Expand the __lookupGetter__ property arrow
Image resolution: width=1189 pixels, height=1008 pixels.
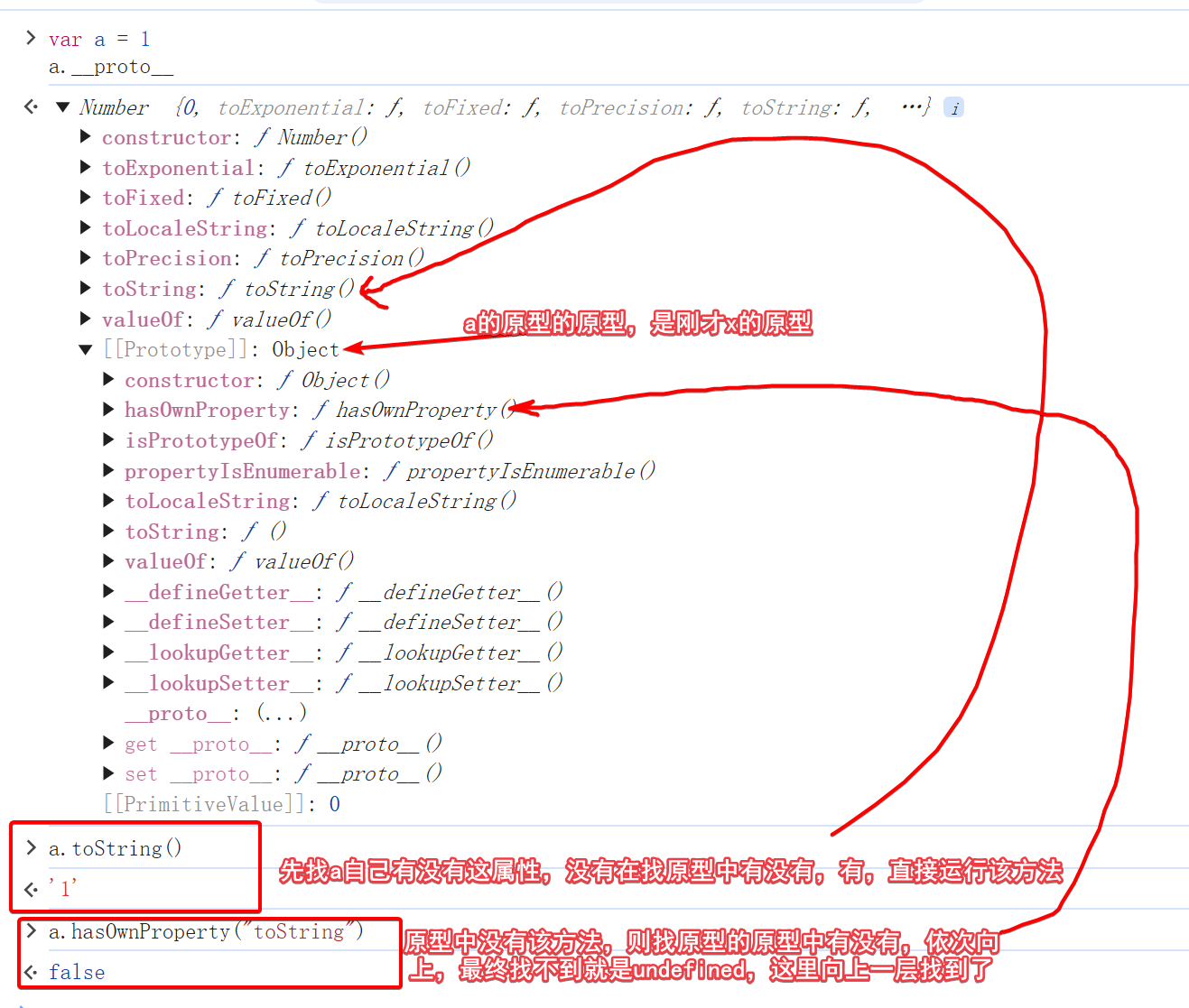108,652
